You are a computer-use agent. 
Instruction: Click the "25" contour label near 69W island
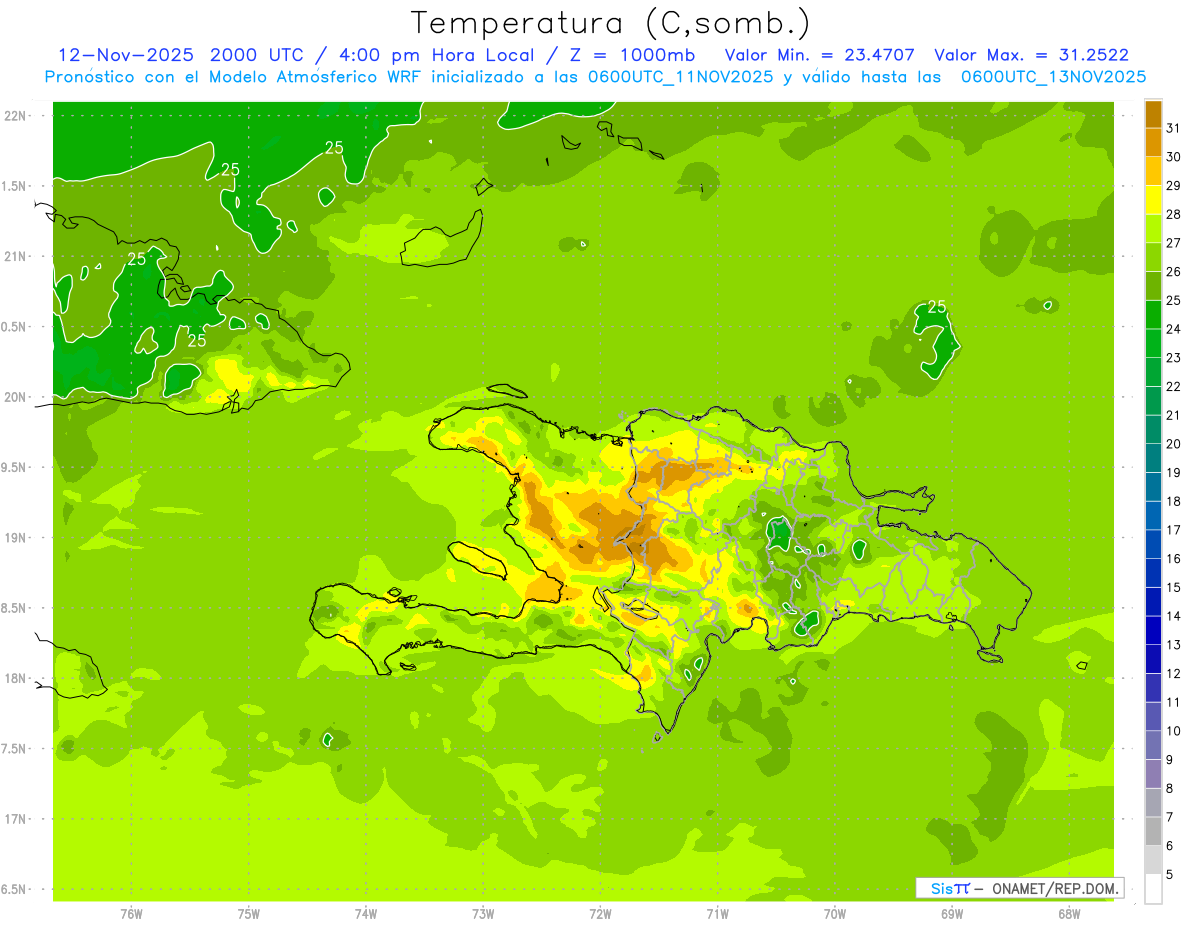[937, 307]
